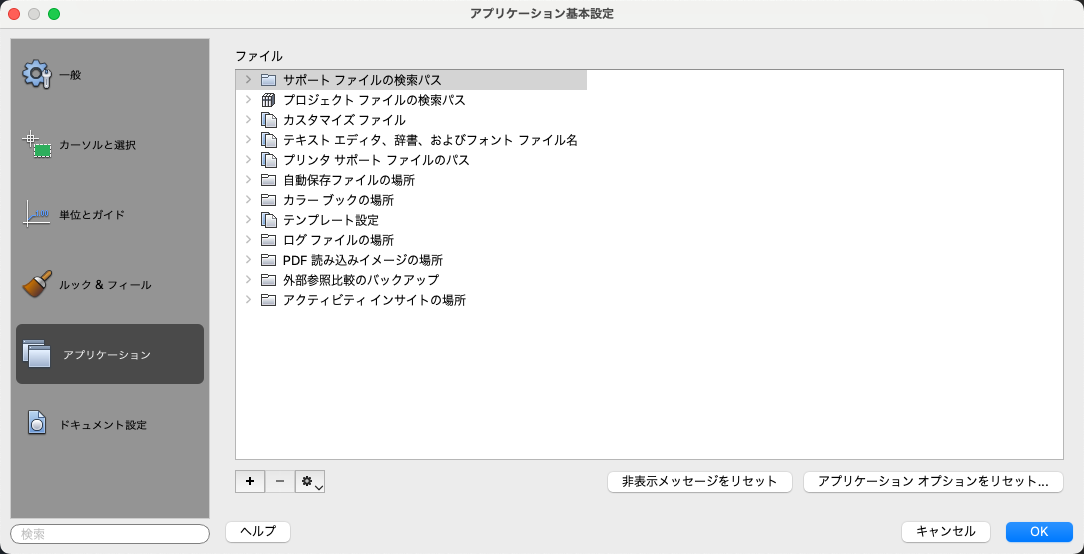This screenshot has height=554, width=1084.
Task: Select アクティビティ インサイトの場所 row text
Action: pos(375,300)
